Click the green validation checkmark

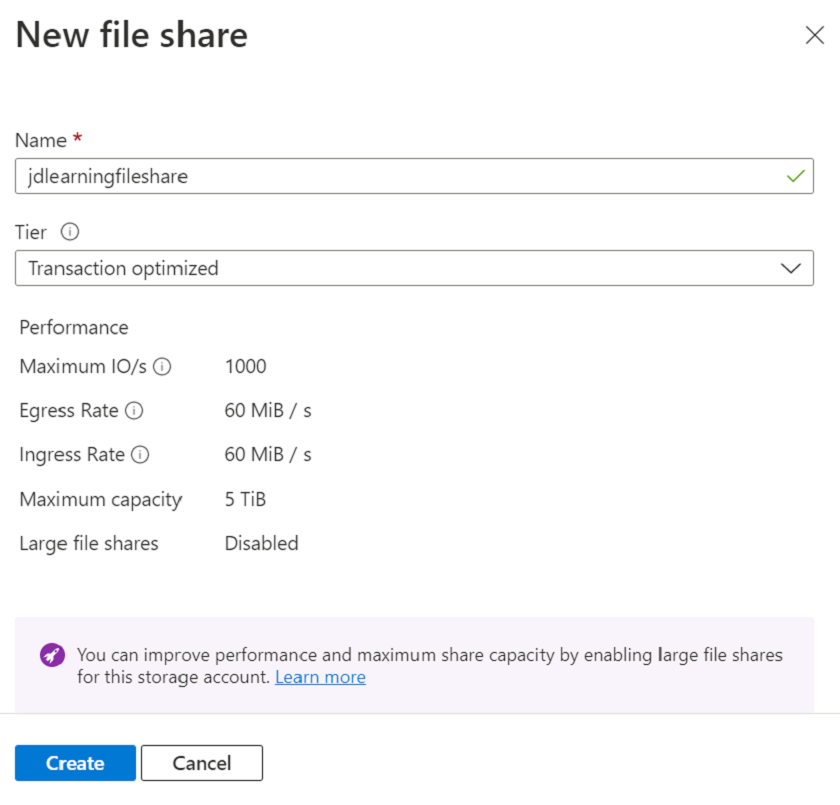(x=796, y=176)
